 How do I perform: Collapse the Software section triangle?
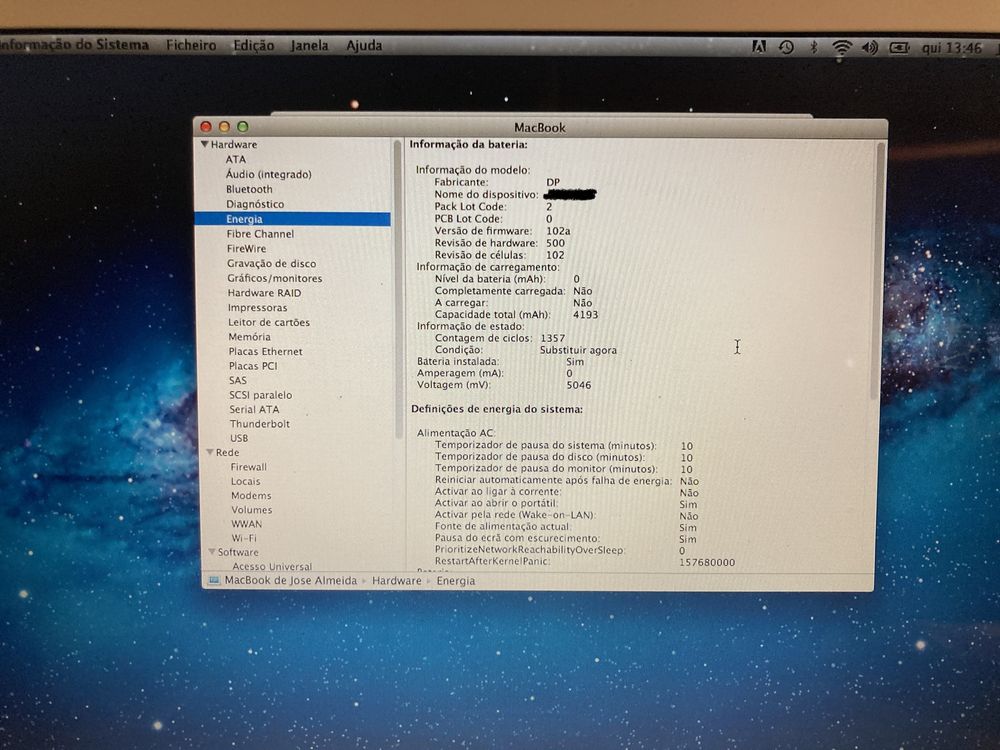point(212,551)
